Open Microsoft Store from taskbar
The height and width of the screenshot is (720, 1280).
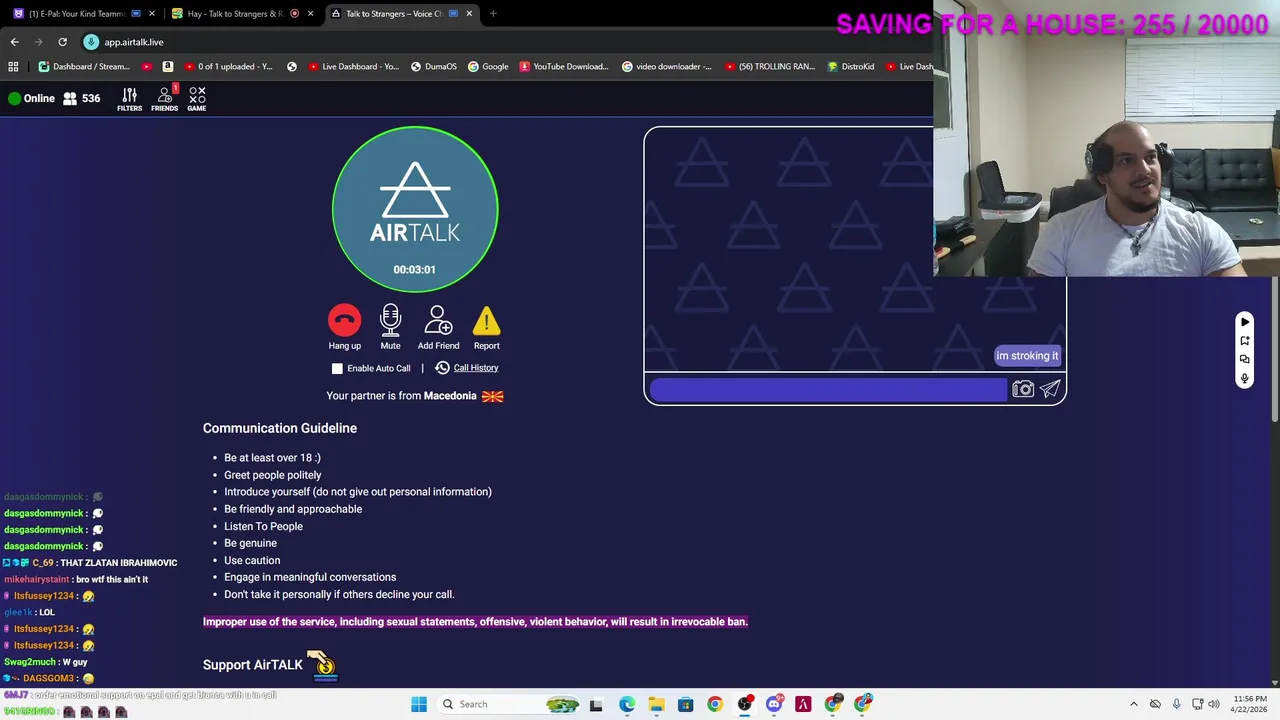[x=685, y=704]
